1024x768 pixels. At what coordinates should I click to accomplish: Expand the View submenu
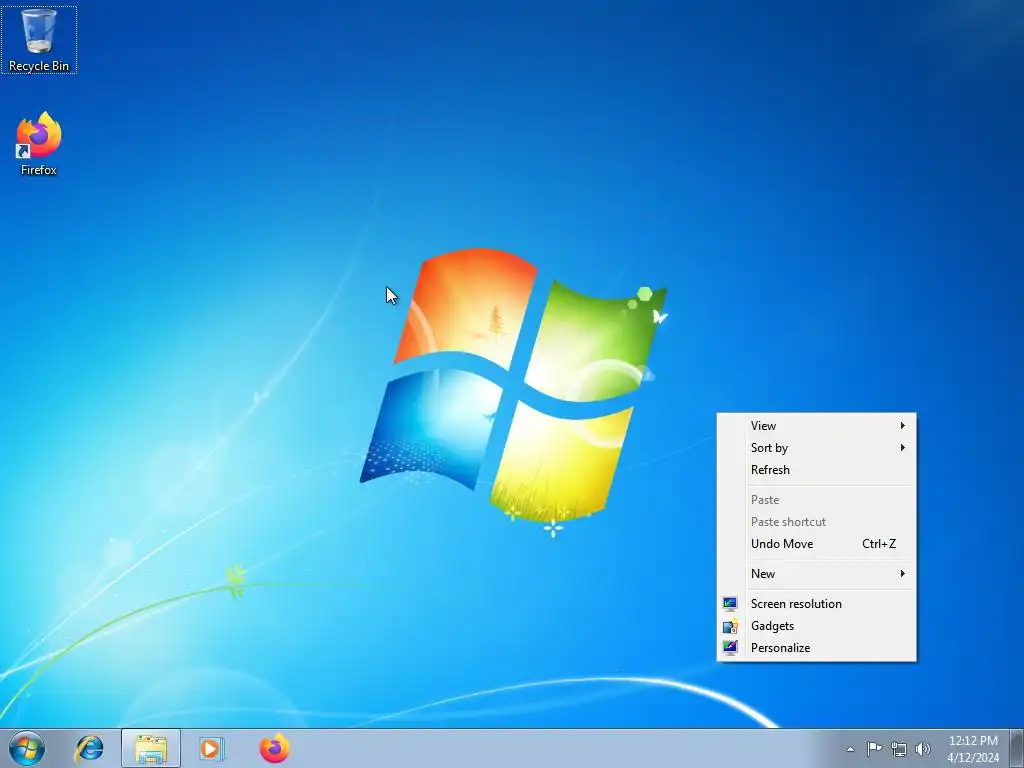[x=816, y=426]
